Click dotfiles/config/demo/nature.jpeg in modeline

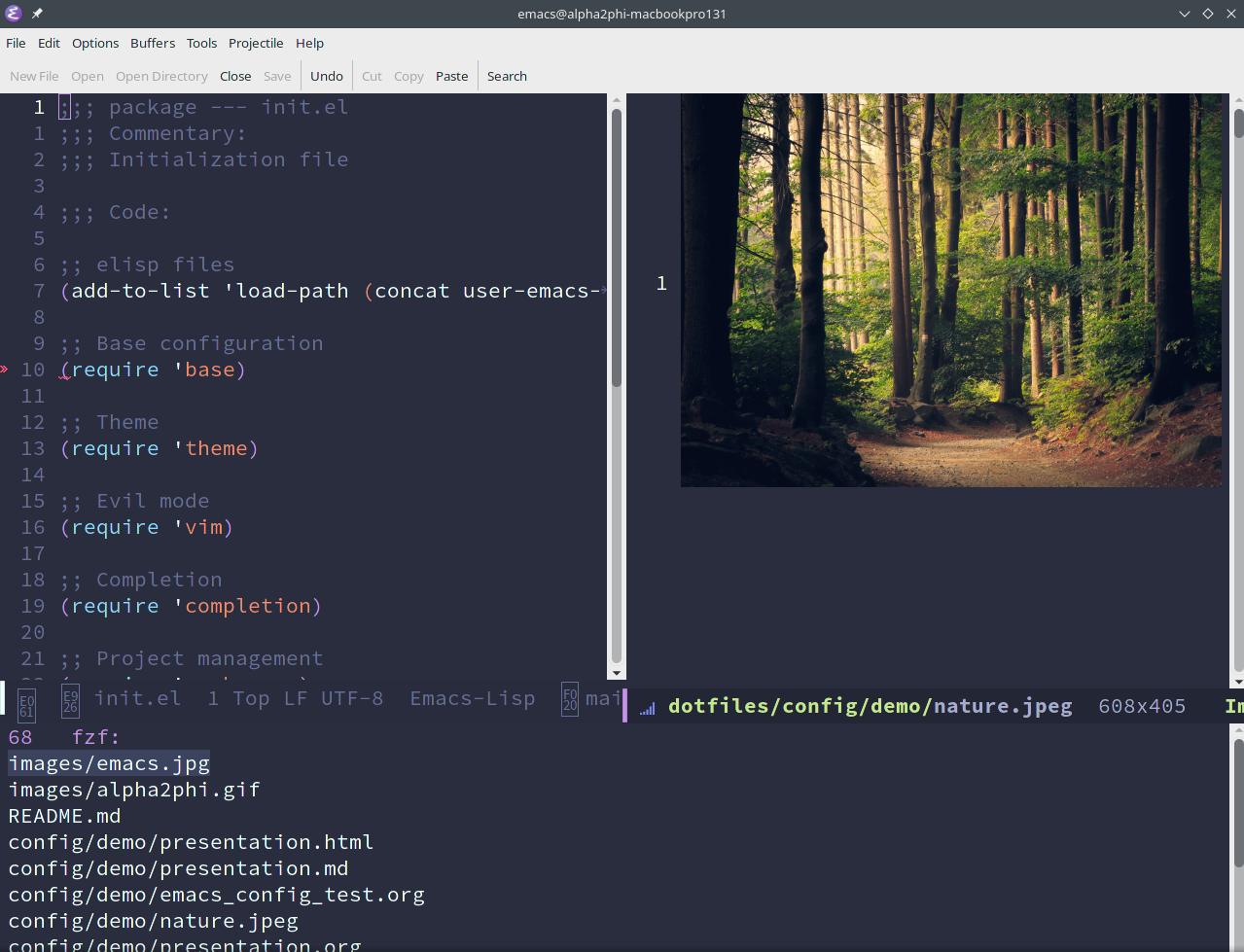(870, 706)
